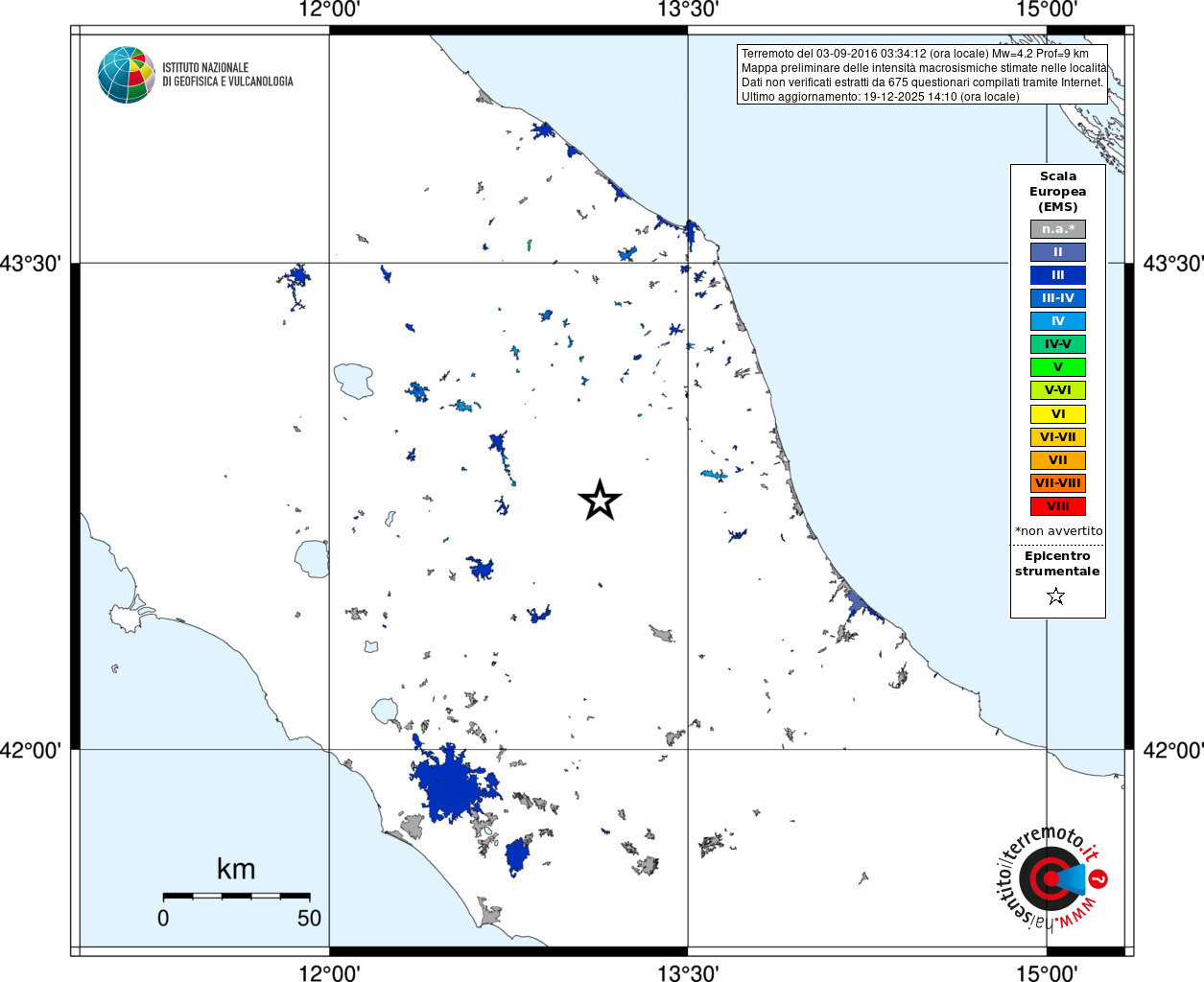The height and width of the screenshot is (982, 1204).
Task: Select the n.a.* grey legend swatch
Action: tap(1058, 229)
